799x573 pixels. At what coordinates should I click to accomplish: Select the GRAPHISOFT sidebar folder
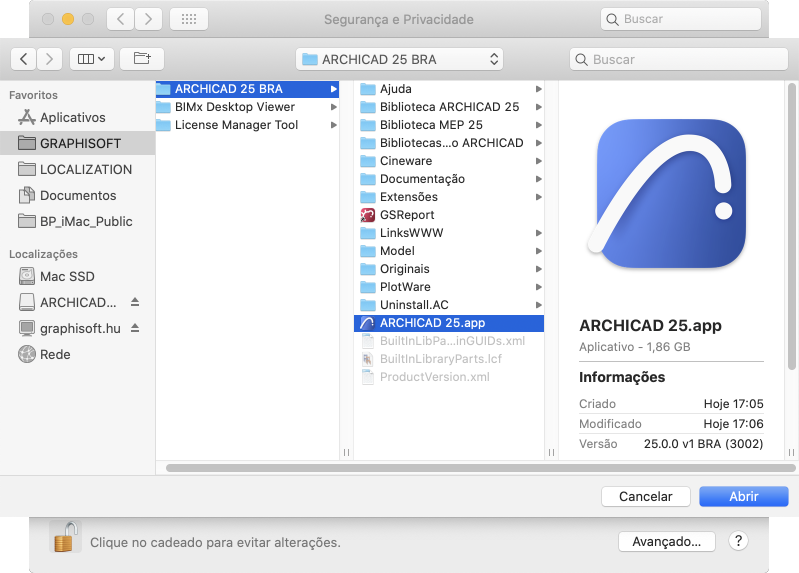[x=77, y=143]
